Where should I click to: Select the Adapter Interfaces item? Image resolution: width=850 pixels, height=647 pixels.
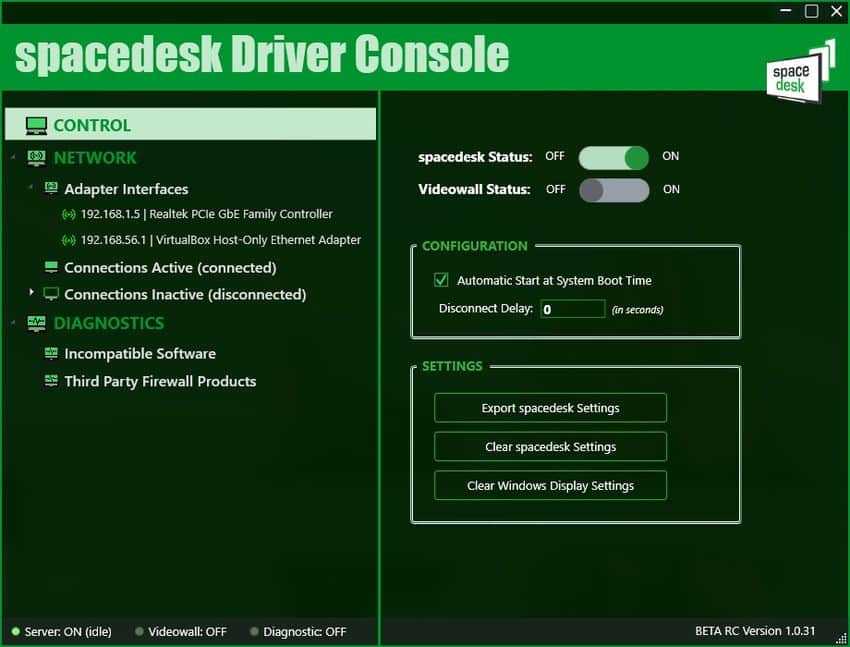[126, 189]
